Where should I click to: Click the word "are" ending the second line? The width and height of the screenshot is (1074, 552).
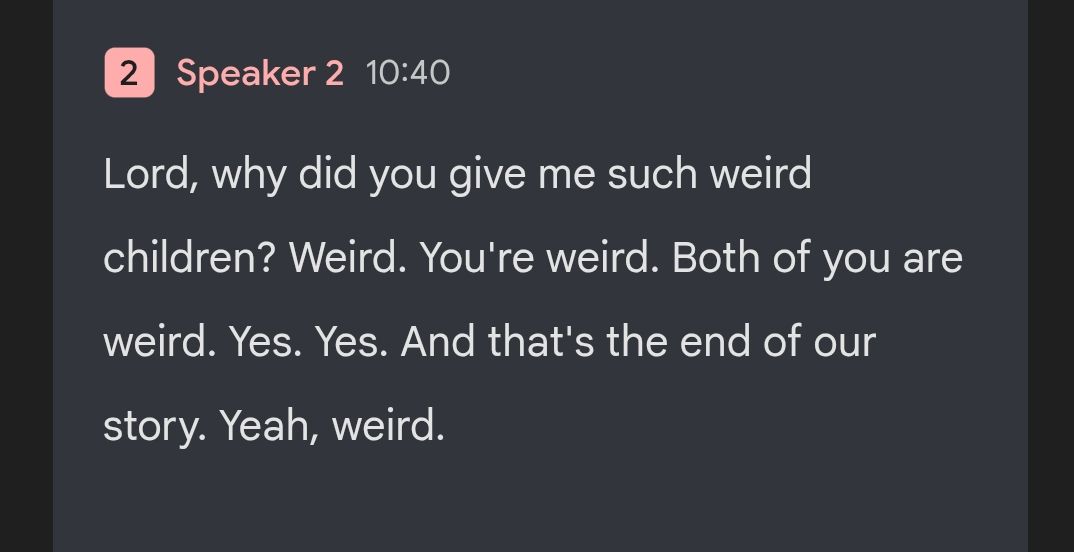(x=932, y=258)
